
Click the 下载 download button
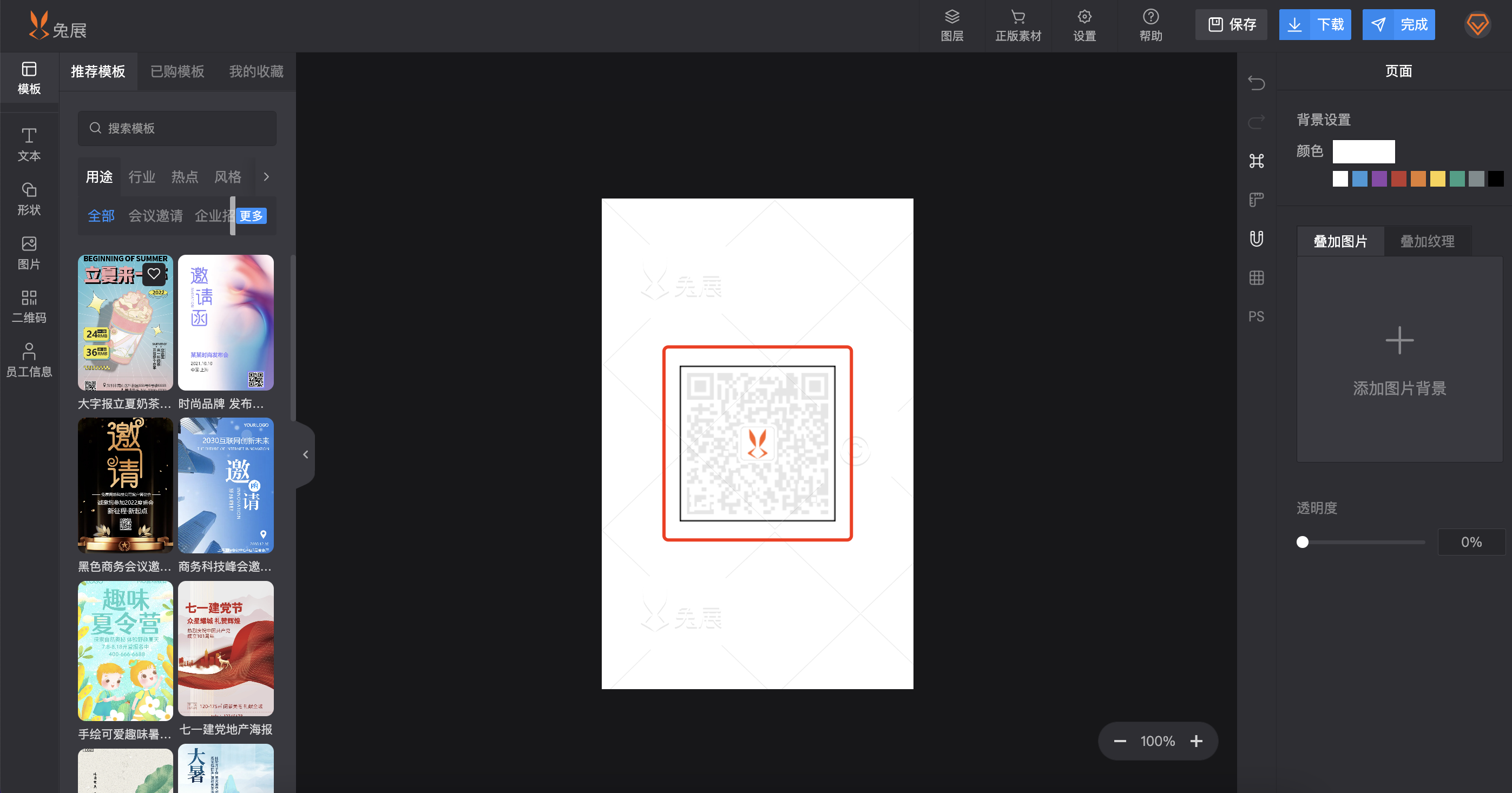tap(1315, 25)
